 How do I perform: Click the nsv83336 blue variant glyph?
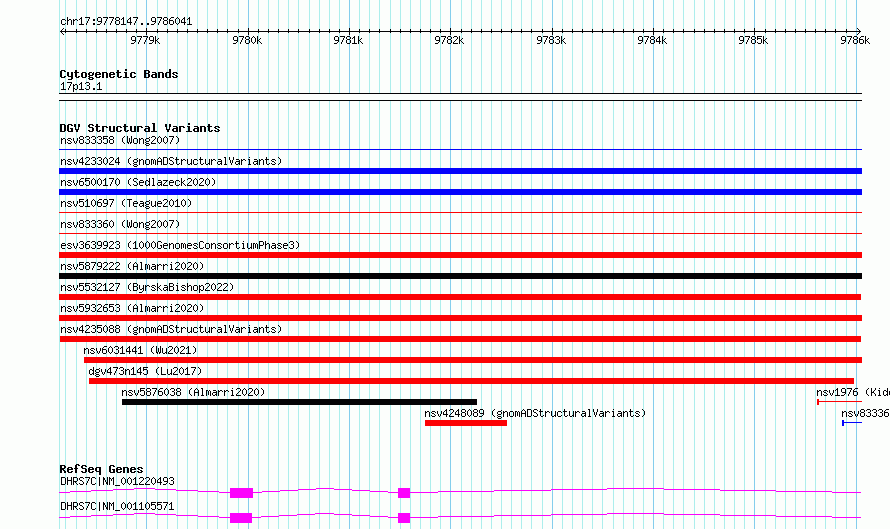coord(851,423)
